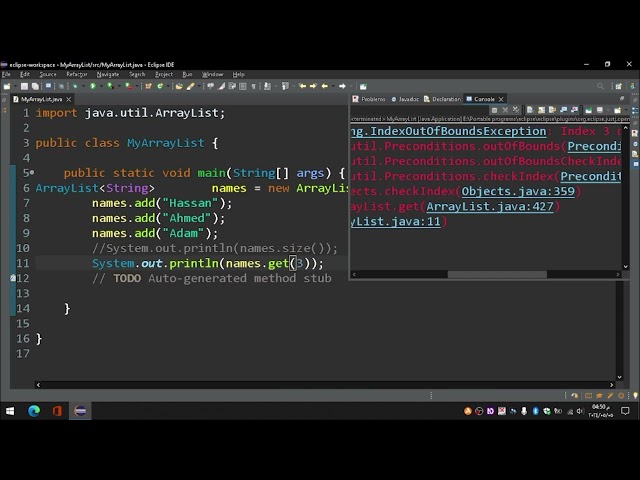Click the Pin Editor icon
The width and height of the screenshot is (640, 480).
pyautogui.click(x=363, y=86)
